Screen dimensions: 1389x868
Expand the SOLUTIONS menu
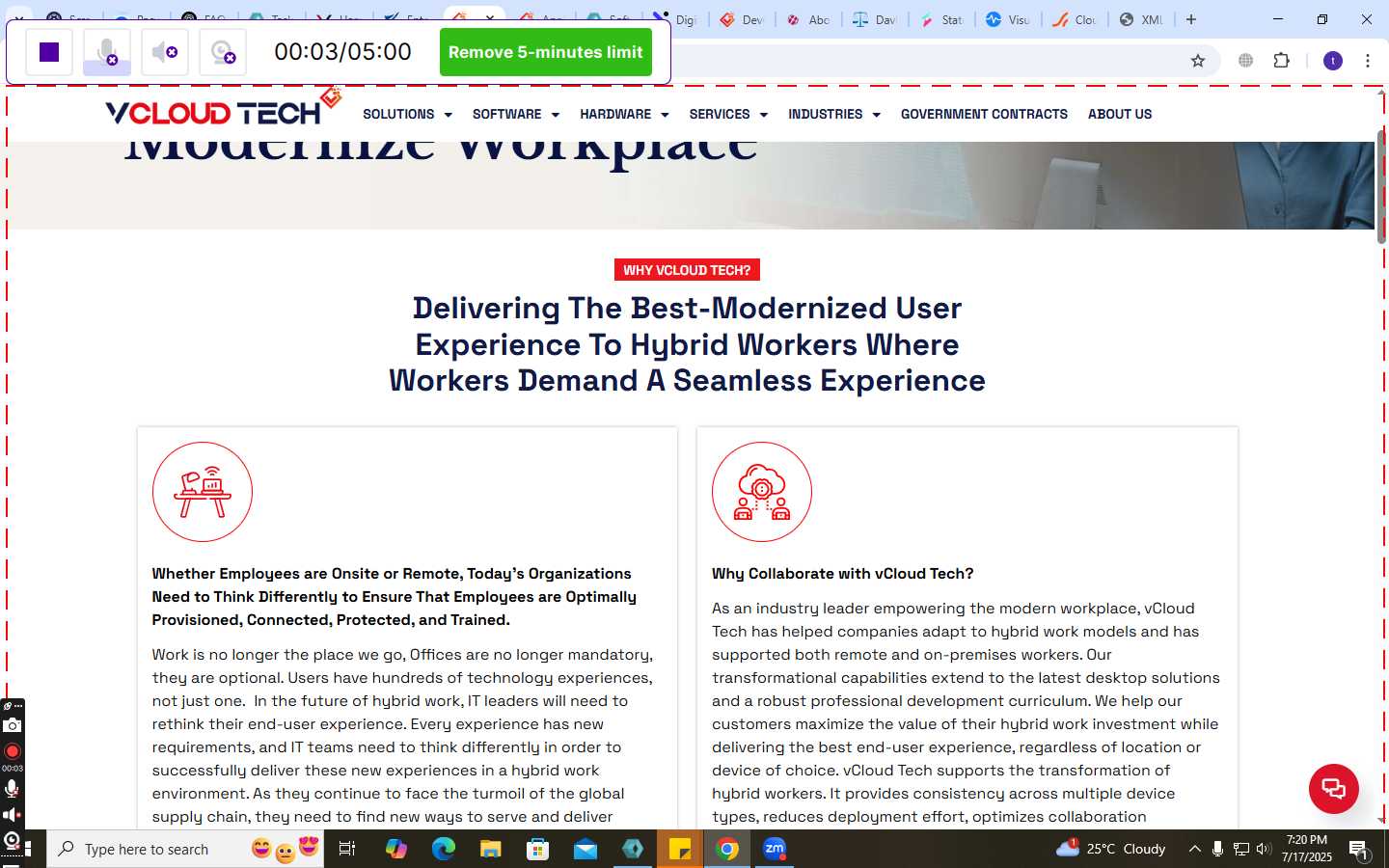[x=407, y=114]
